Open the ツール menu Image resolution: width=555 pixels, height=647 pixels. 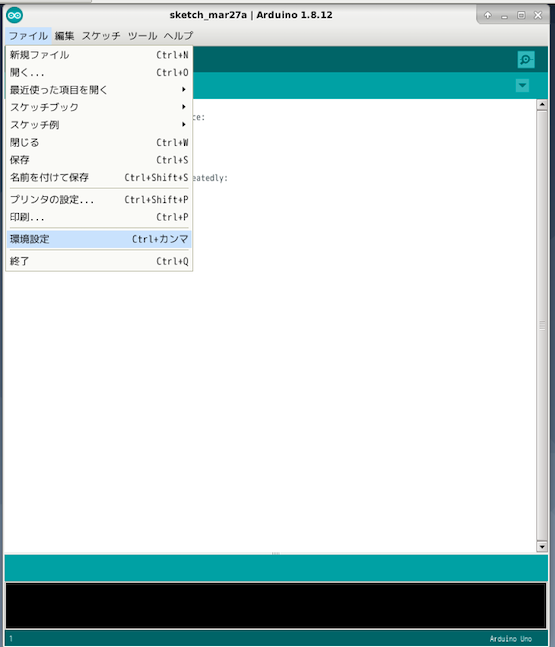[x=142, y=36]
